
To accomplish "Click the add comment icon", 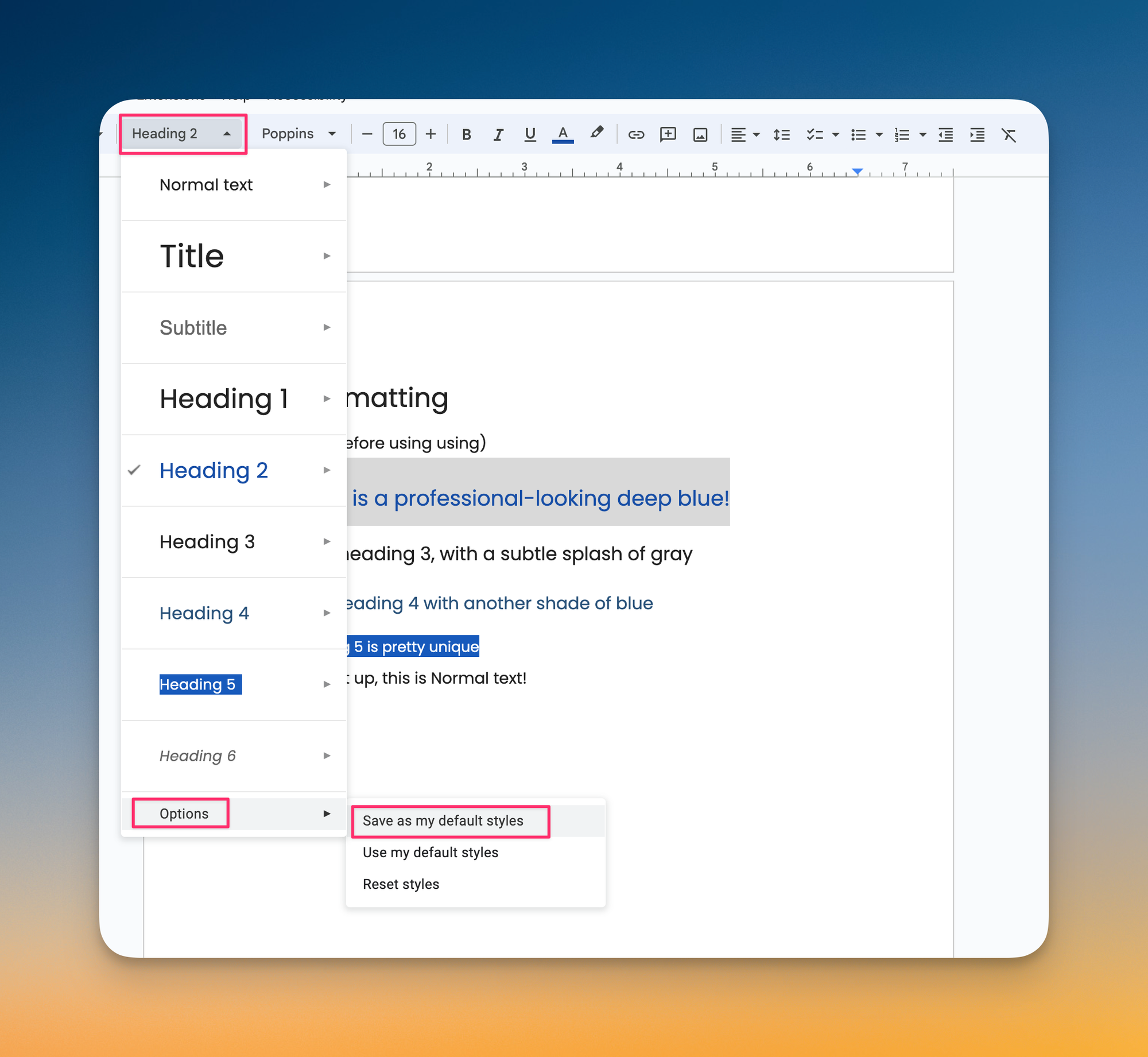I will (x=668, y=134).
